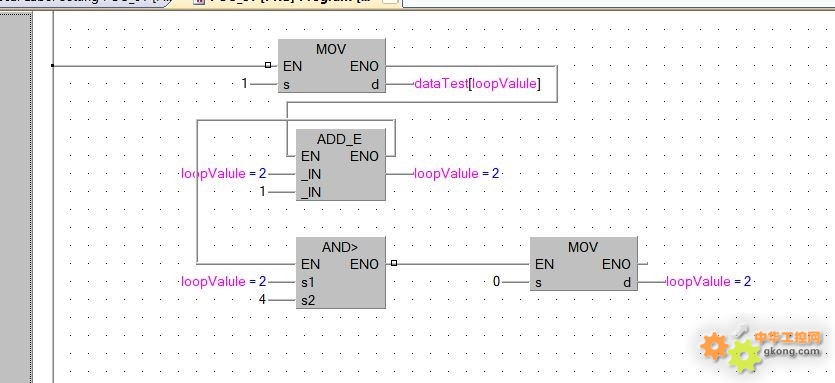Viewport: 835px width, 383px height.
Task: Select constant 0 on lower MOV s input
Action: click(496, 281)
